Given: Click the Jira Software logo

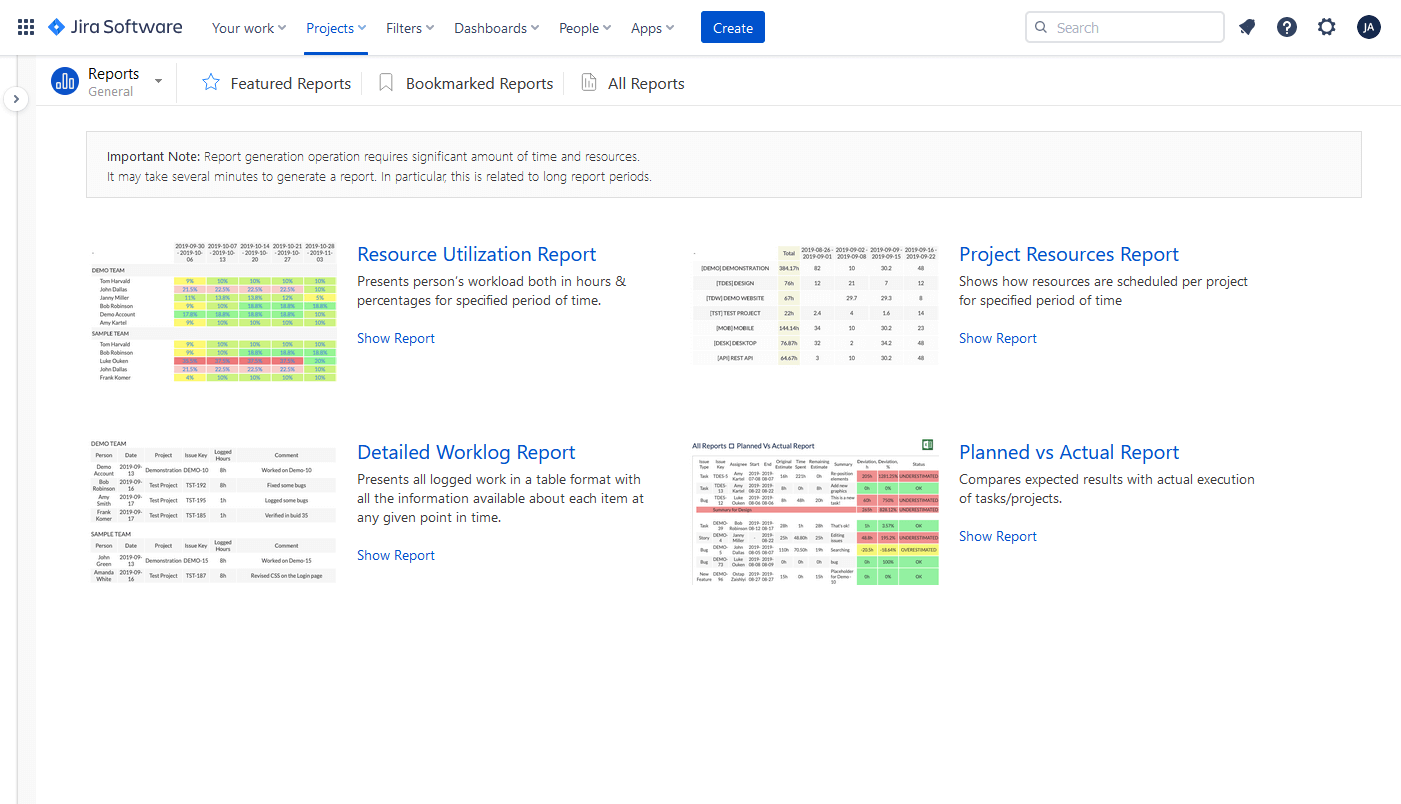Looking at the screenshot, I should click(113, 27).
